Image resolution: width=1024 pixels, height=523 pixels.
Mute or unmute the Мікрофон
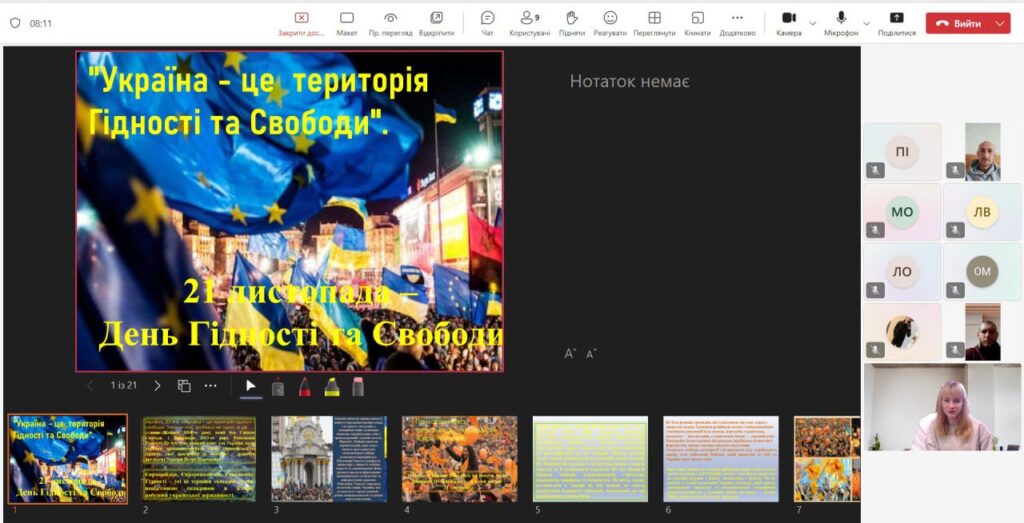pyautogui.click(x=841, y=23)
